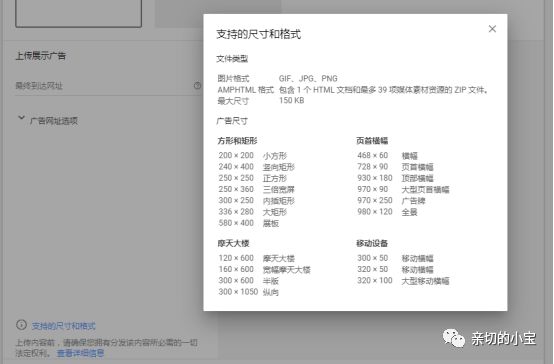
Task: Open the 查看详细信息 link
Action: tap(81, 353)
